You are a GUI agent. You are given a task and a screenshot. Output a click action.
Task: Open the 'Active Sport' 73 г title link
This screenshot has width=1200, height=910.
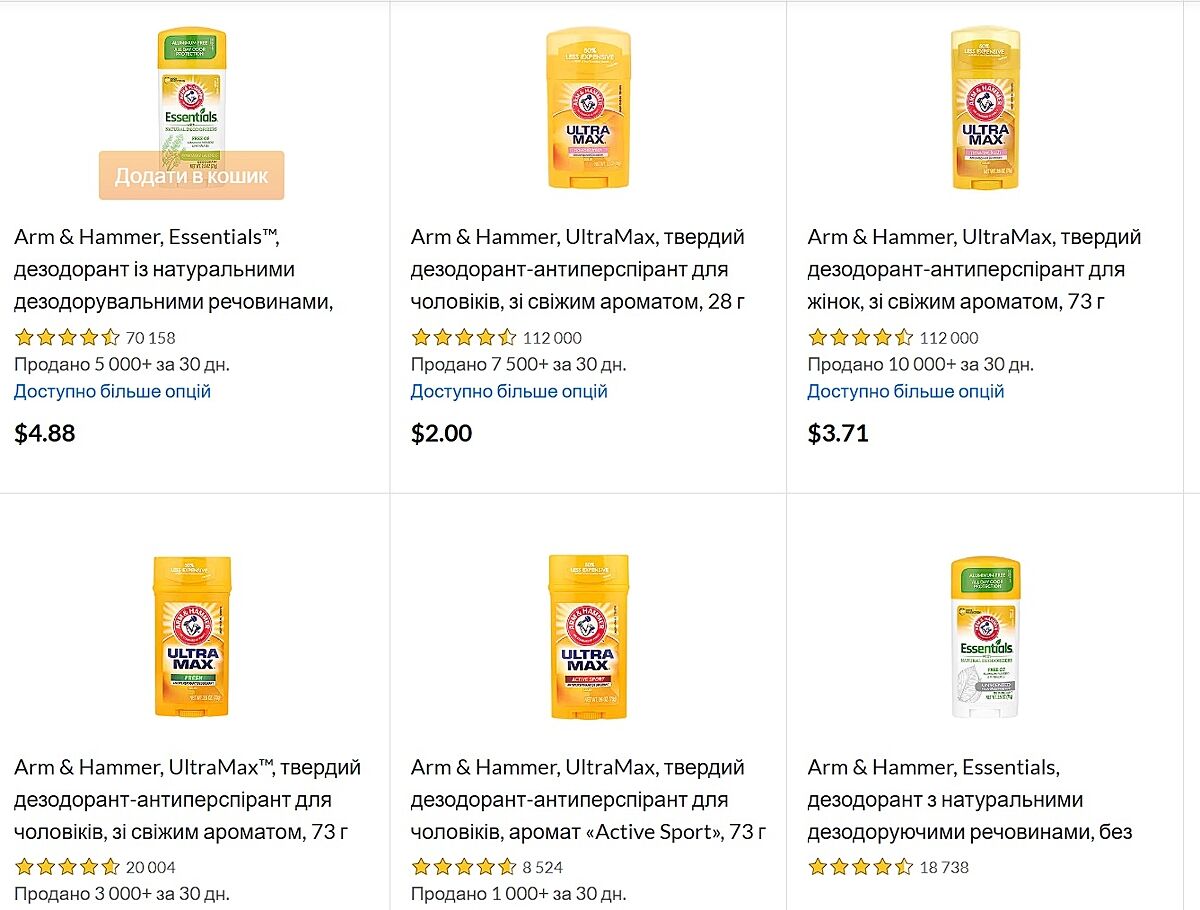588,799
